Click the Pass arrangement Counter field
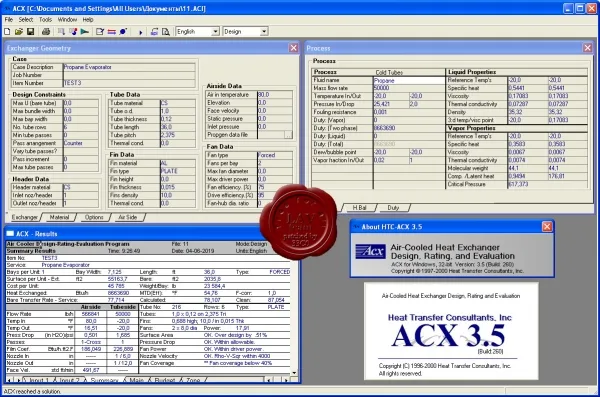 tap(80, 143)
